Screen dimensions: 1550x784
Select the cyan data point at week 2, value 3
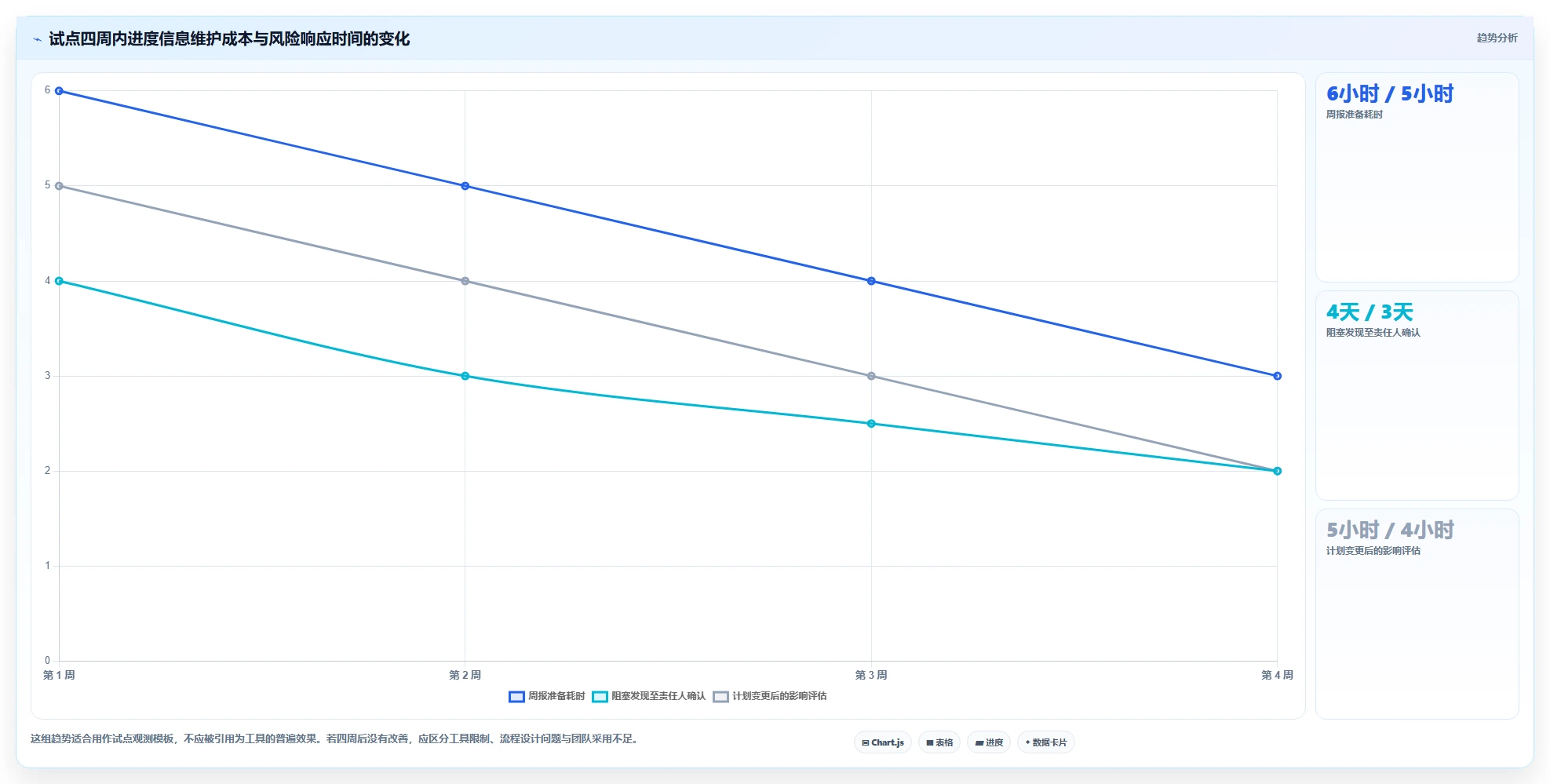tap(465, 376)
